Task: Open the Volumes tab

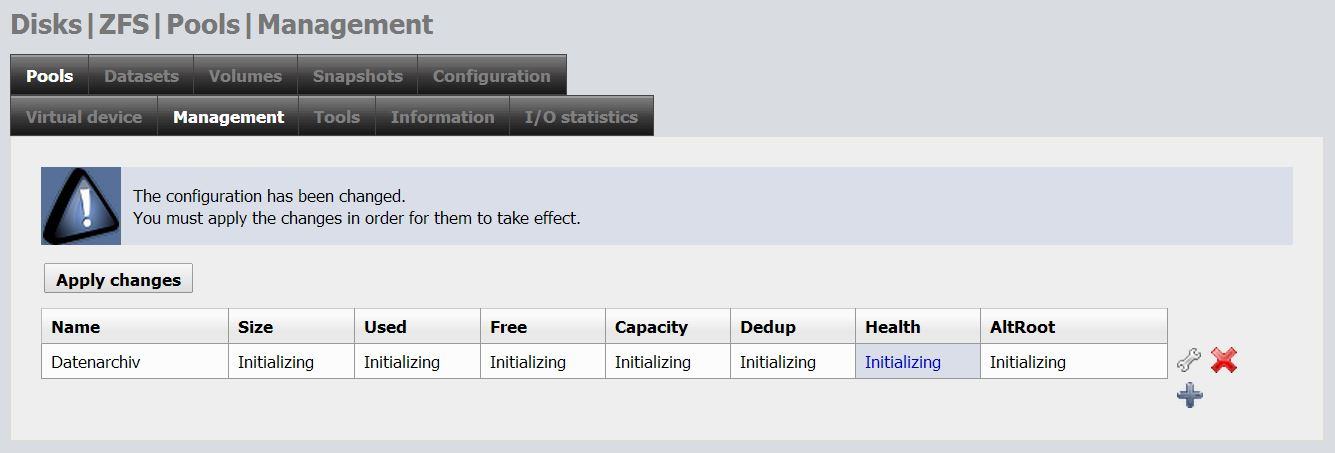Action: point(245,76)
